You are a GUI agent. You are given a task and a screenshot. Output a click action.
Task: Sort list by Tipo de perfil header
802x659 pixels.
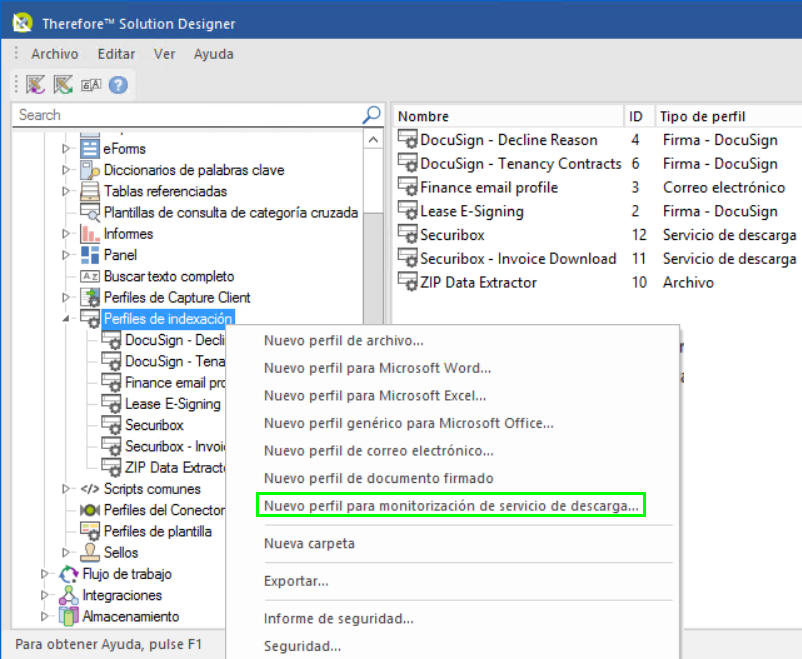(729, 116)
